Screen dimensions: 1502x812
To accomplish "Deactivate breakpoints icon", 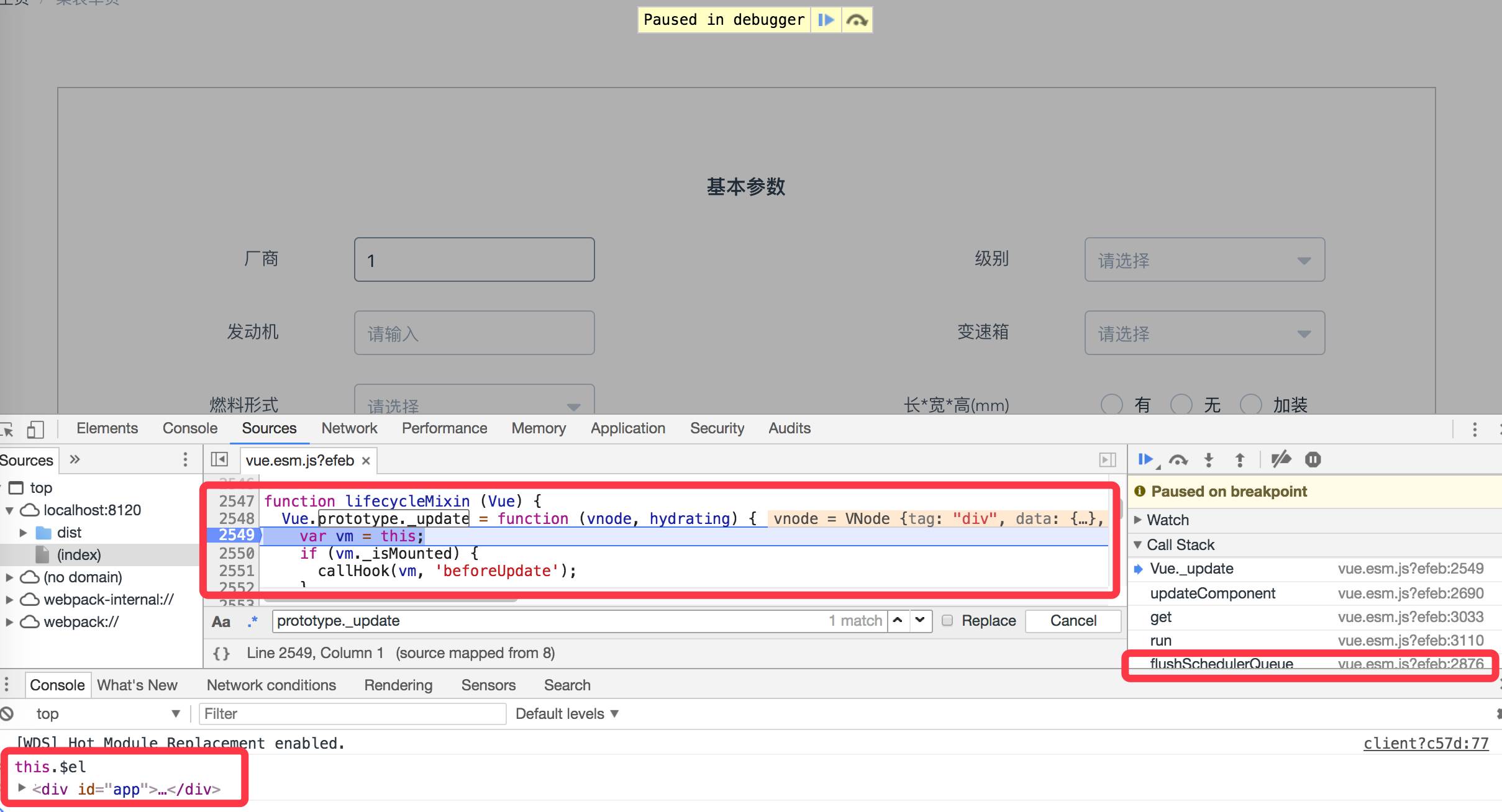I will click(x=1281, y=459).
